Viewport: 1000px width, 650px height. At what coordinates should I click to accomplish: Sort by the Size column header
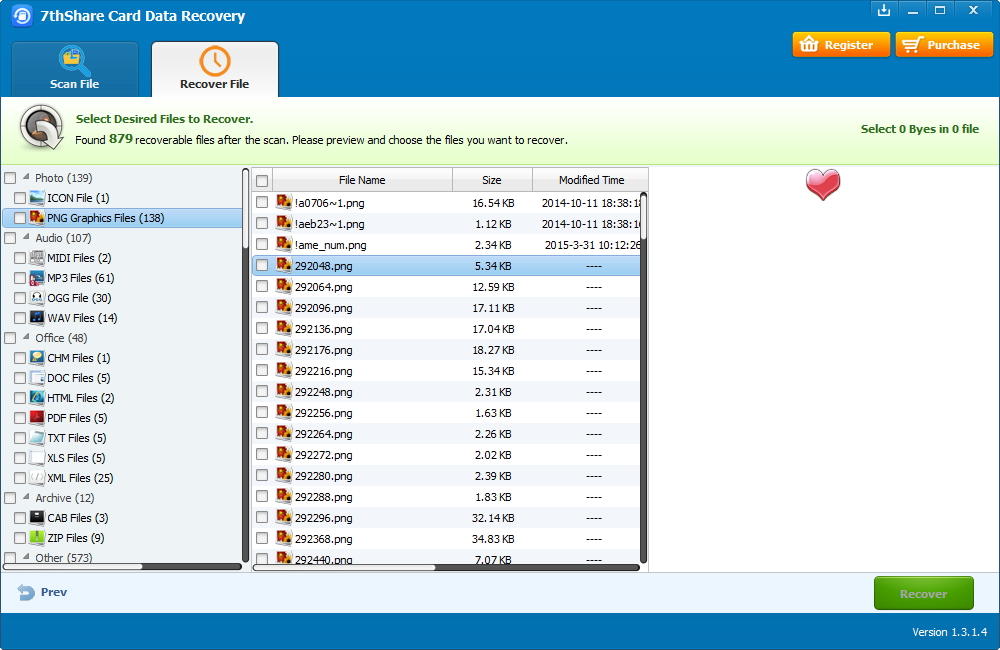[492, 180]
